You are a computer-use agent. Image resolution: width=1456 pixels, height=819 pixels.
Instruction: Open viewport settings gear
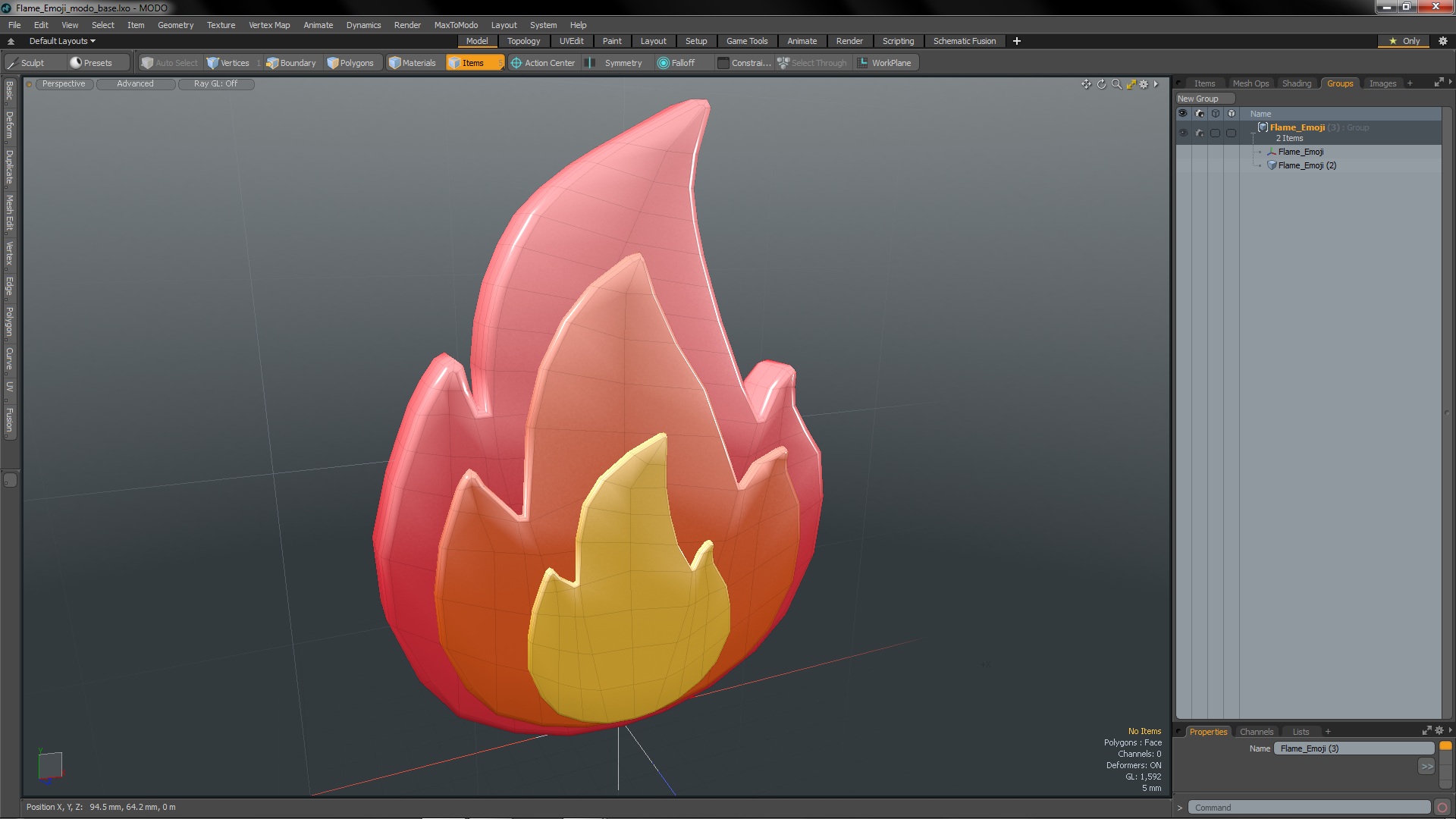(1144, 84)
